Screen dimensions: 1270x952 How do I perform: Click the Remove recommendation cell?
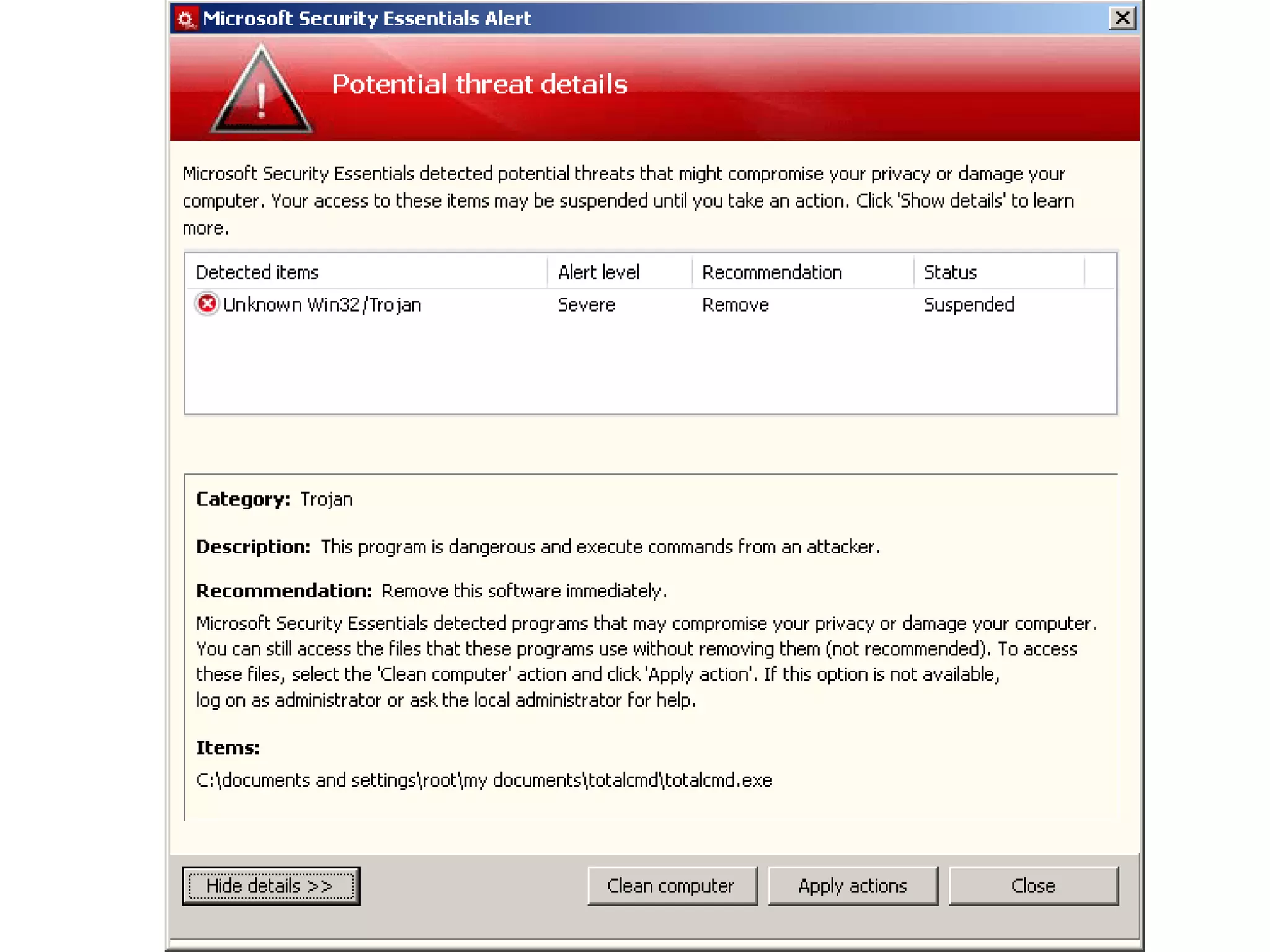[735, 305]
